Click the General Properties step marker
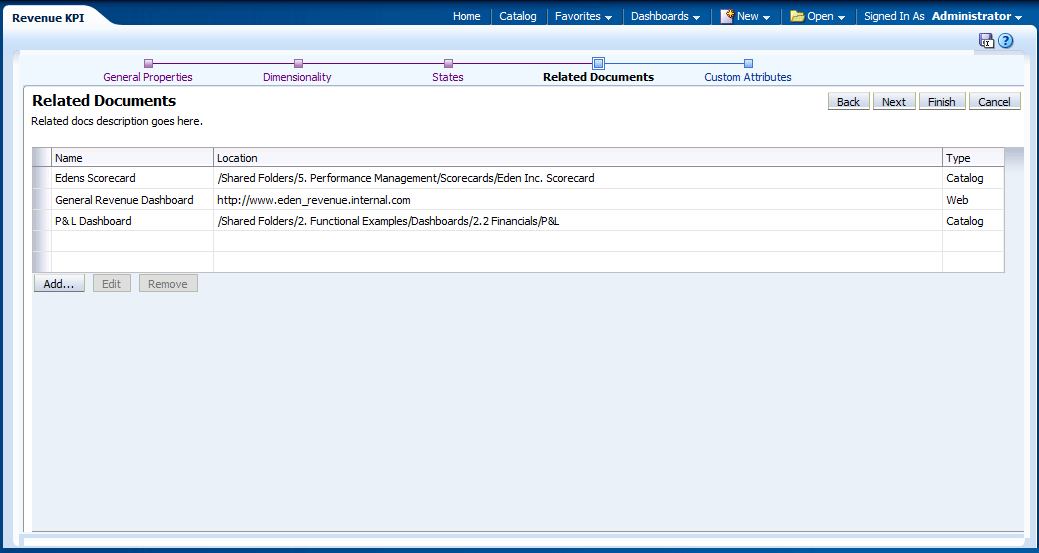The height and width of the screenshot is (553, 1039). (148, 64)
